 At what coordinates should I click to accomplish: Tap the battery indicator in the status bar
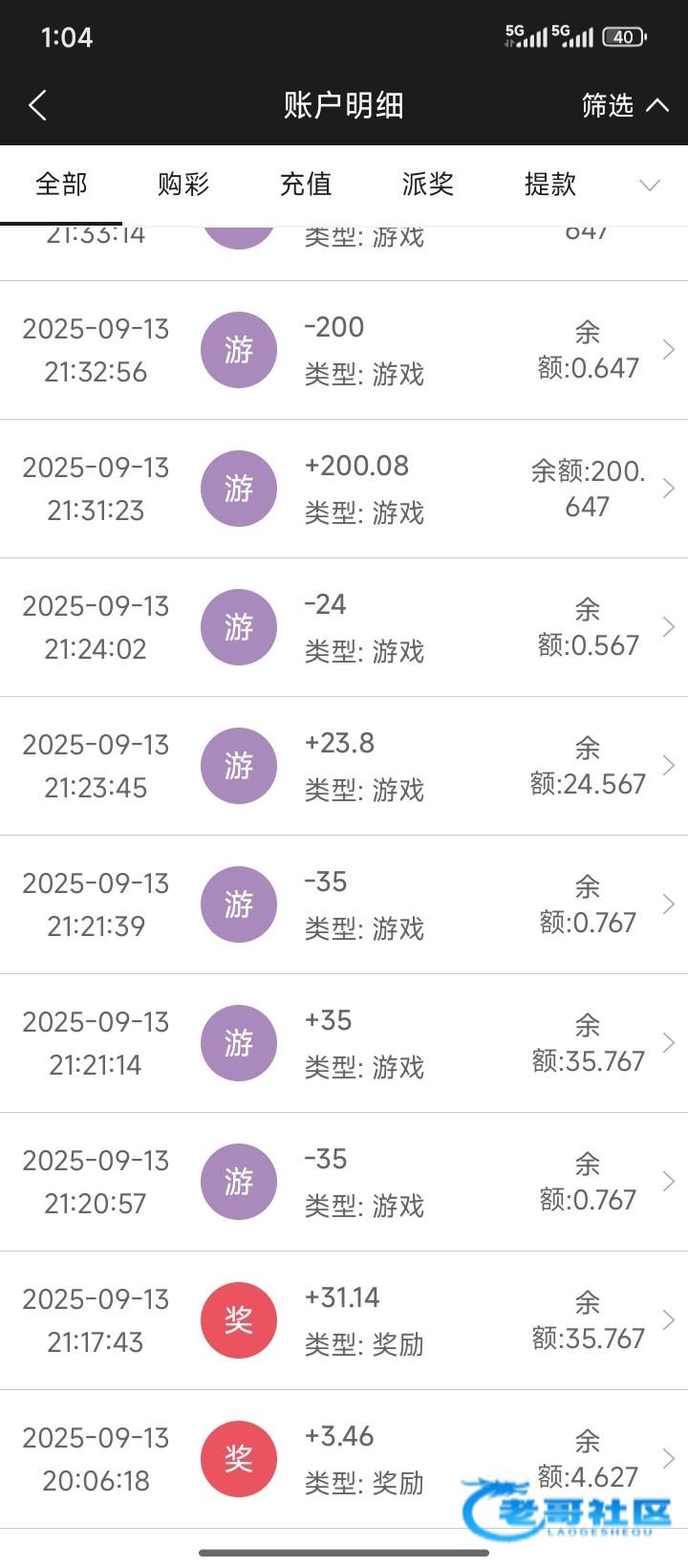pos(625,37)
